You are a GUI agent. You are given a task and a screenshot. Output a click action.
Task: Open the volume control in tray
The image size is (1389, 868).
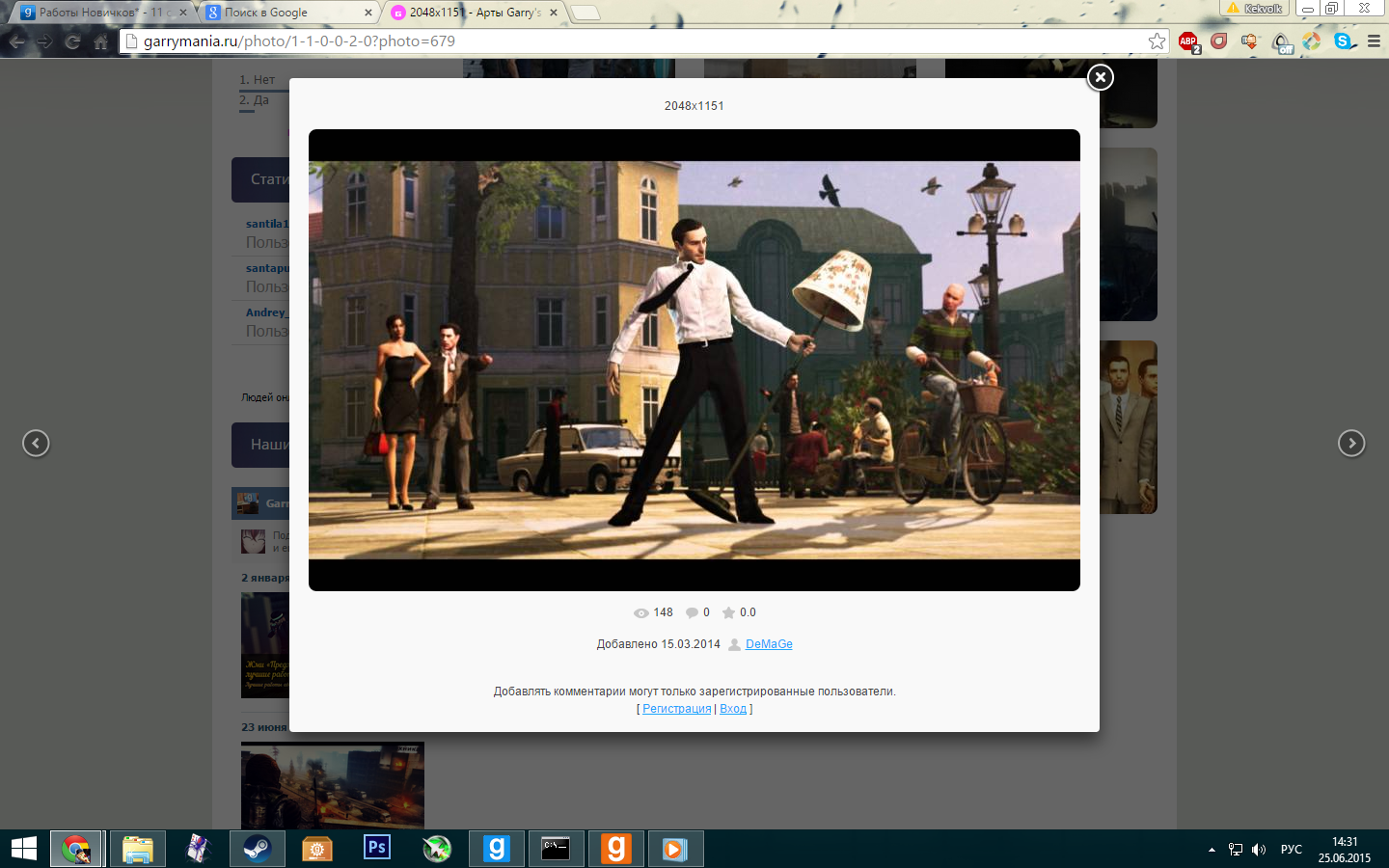[x=1259, y=850]
